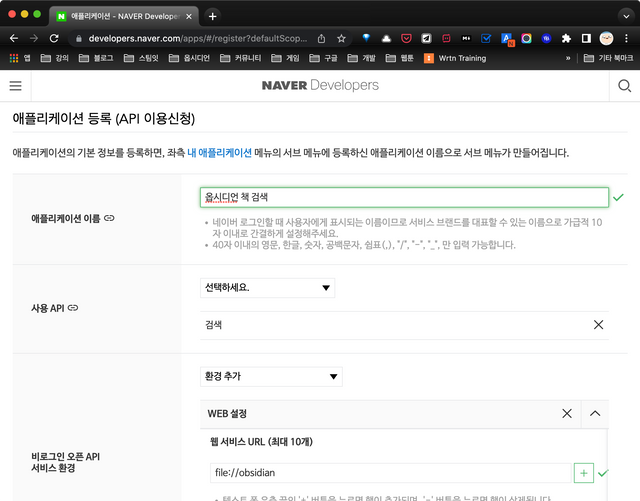Viewport: 640px width, 501px height.
Task: Go back with the browser back arrow
Action: (14, 38)
